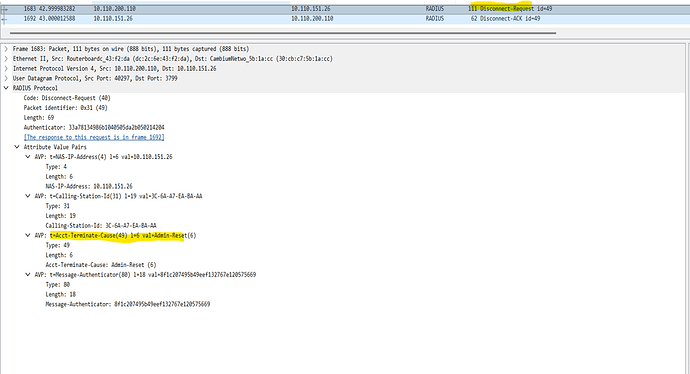Expand the User Datagram Protocol section
Screen dimensions: 690x374
pos(6,78)
